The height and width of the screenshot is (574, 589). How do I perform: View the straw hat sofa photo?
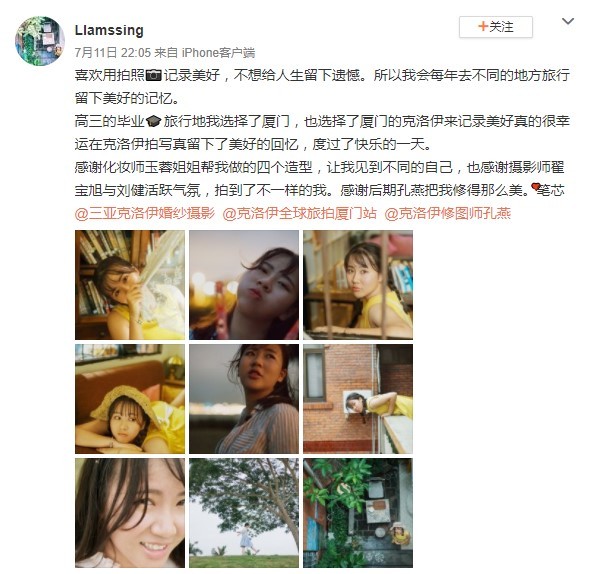point(130,399)
